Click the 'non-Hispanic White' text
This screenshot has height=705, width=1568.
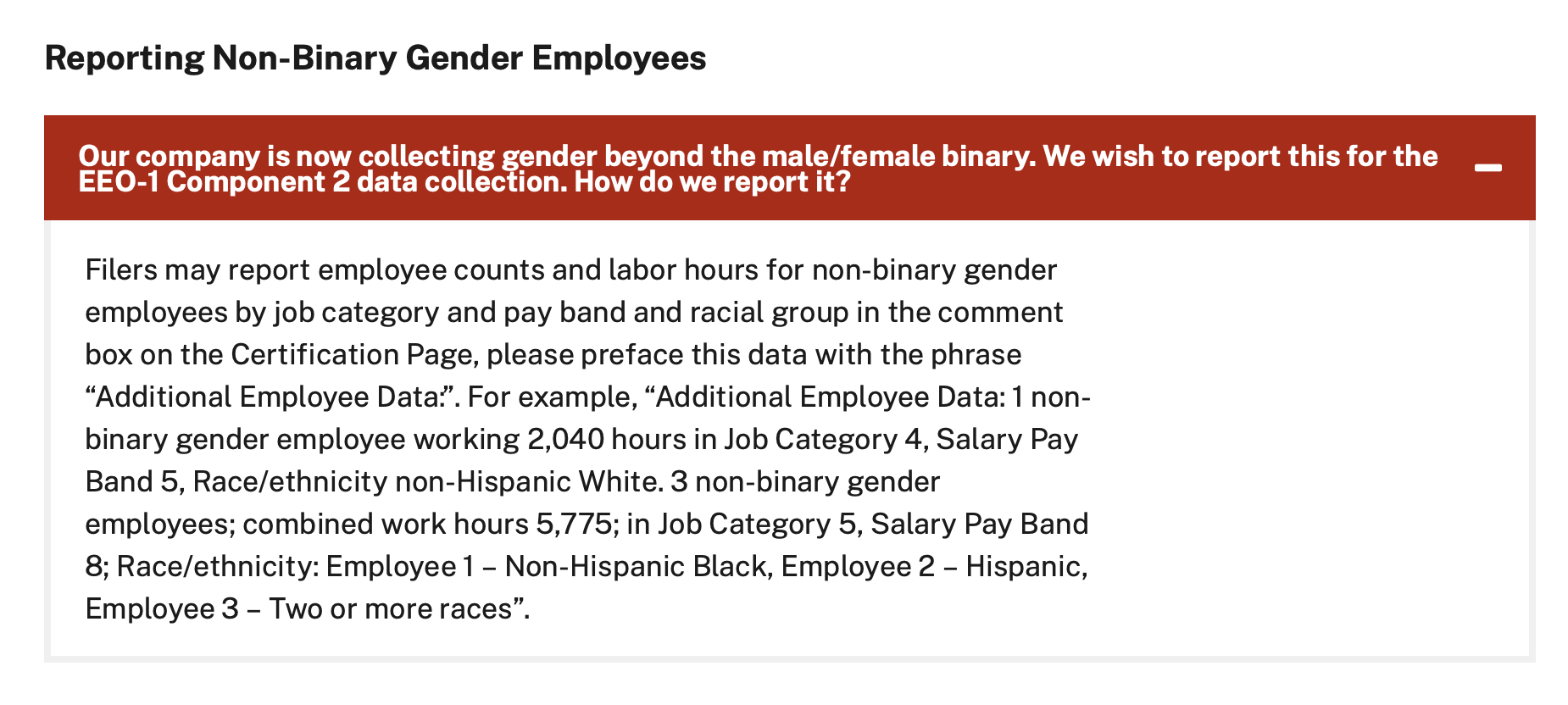pos(526,481)
